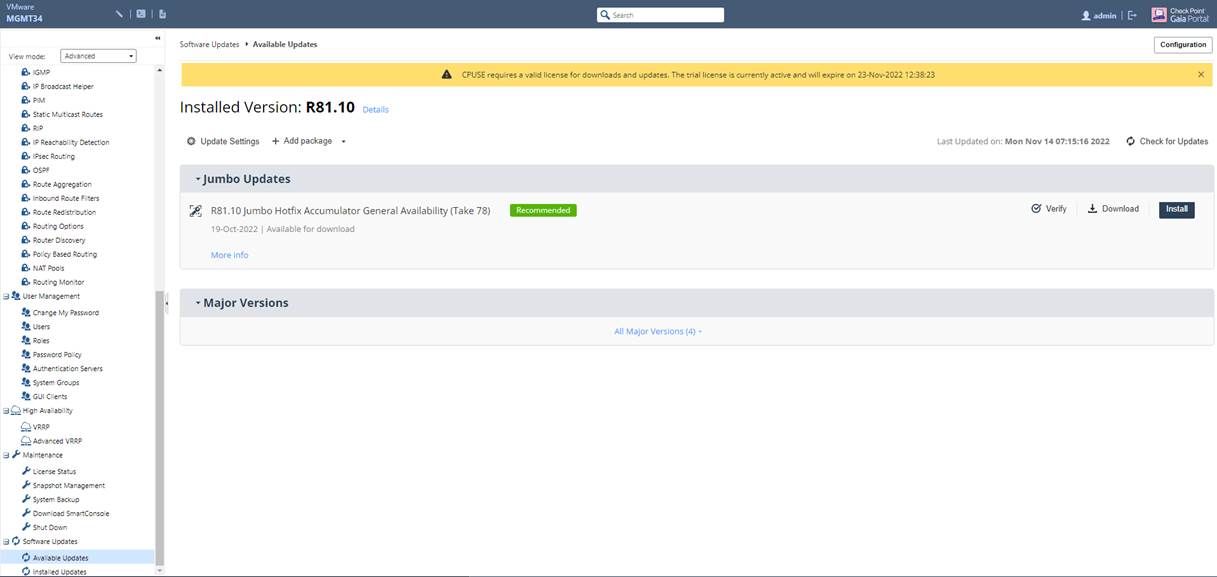Download the Jumbo Hotfix Take 78

click(1113, 209)
